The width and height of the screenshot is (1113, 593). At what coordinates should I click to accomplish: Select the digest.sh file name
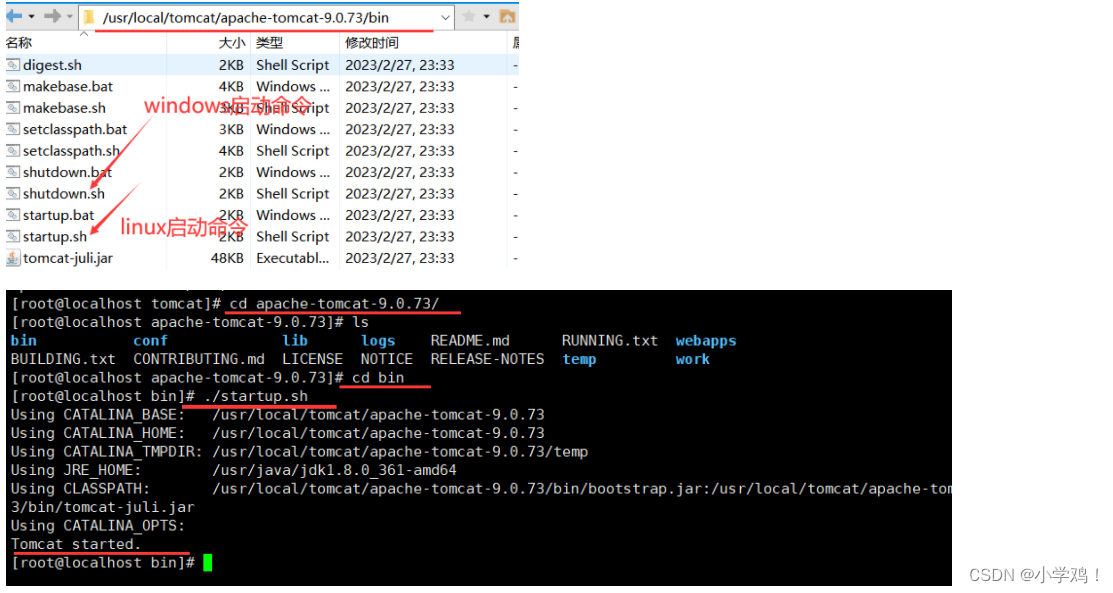click(52, 65)
